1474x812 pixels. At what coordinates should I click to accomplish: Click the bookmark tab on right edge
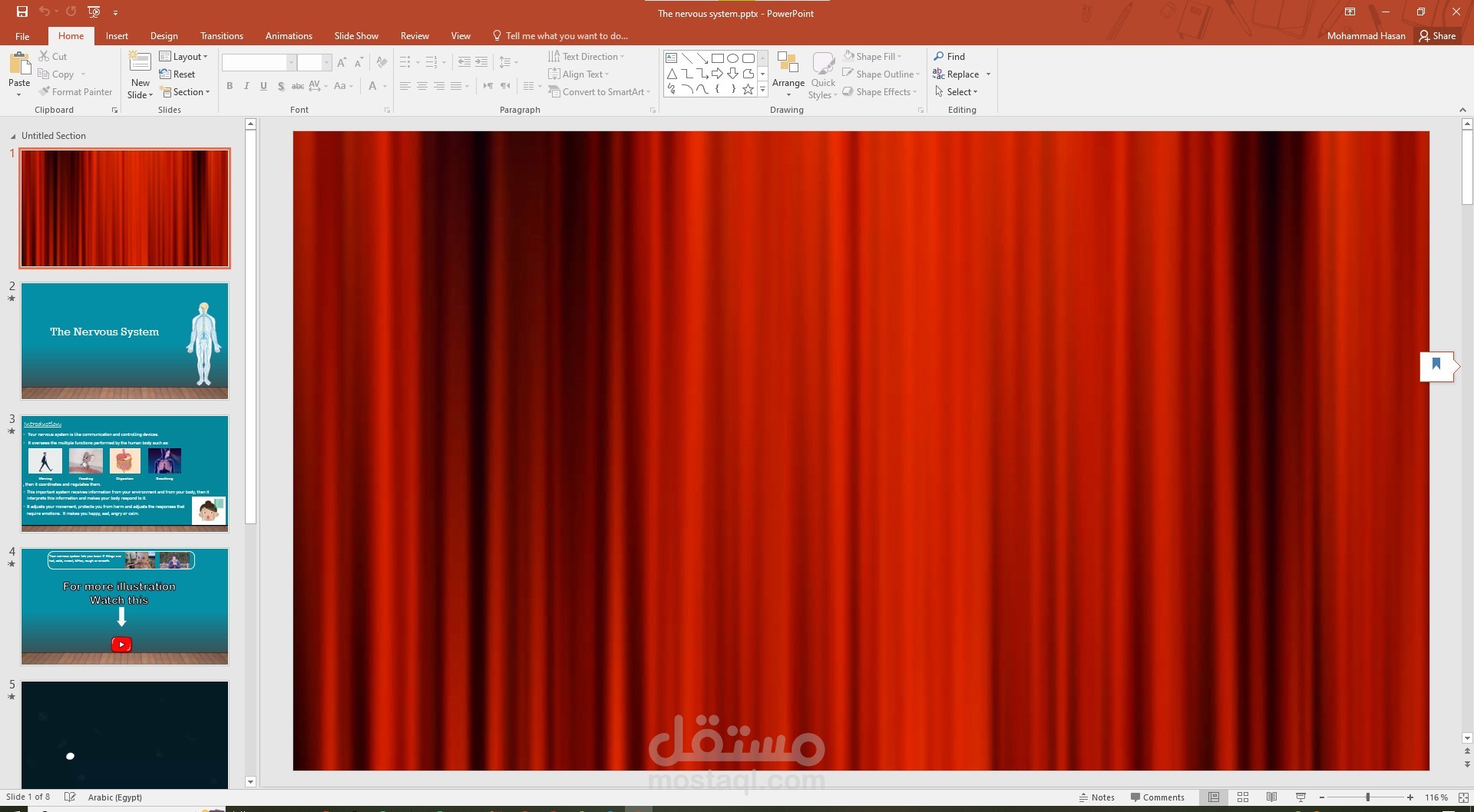[1437, 365]
